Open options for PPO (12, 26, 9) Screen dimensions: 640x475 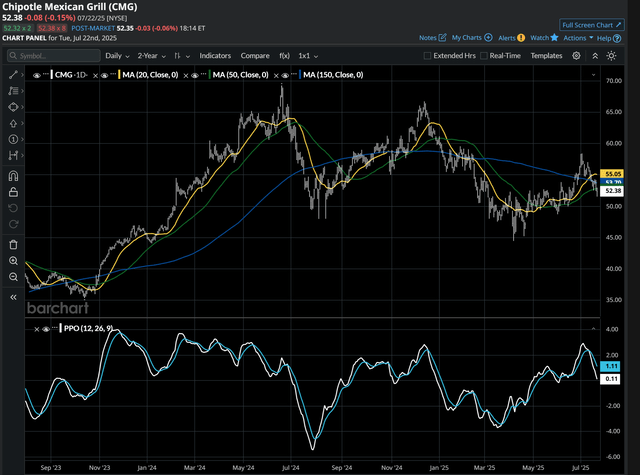click(54, 327)
